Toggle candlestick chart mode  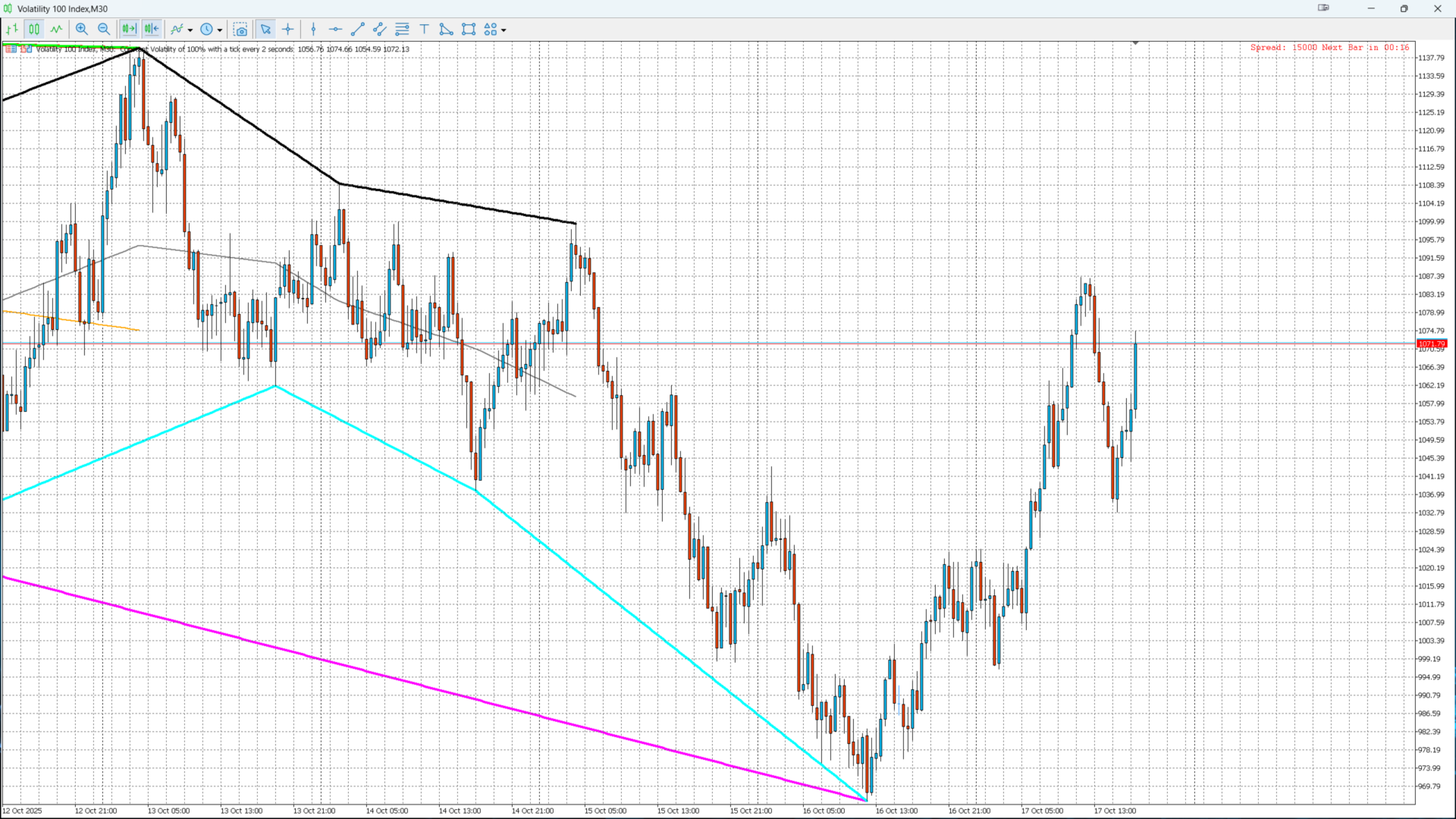[x=34, y=30]
